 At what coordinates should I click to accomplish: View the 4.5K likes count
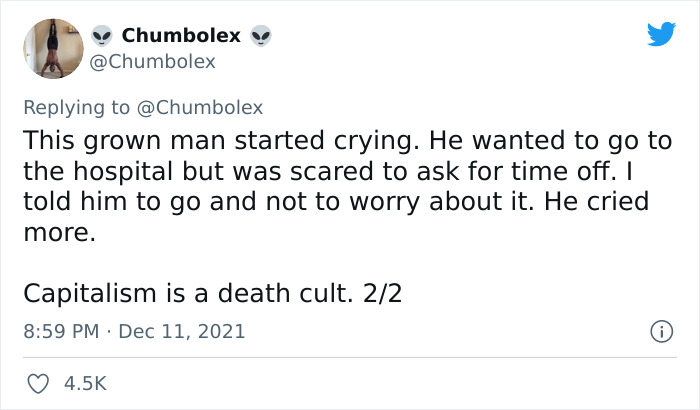[85, 383]
